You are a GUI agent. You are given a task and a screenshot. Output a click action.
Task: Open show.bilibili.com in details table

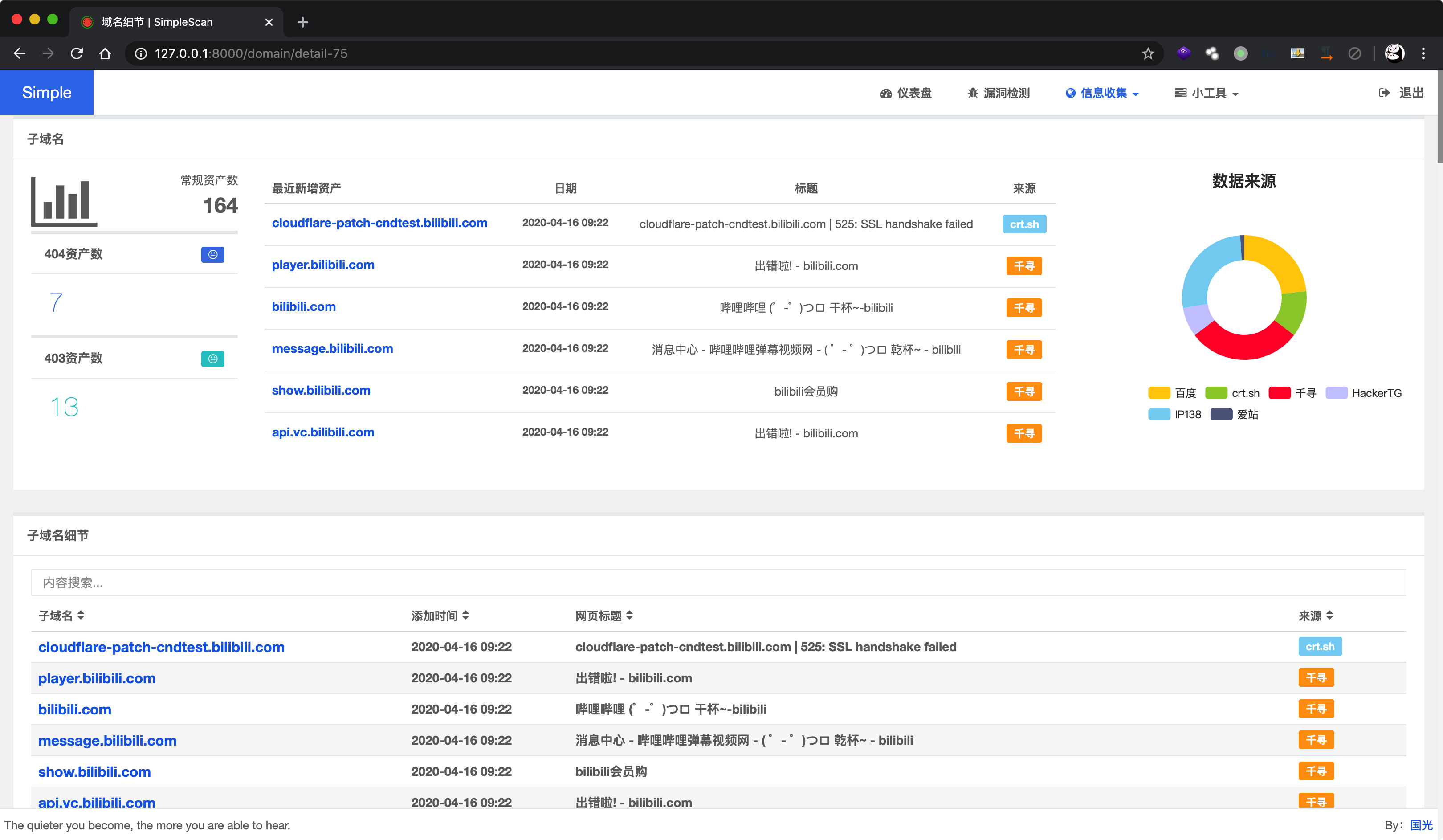tap(94, 772)
